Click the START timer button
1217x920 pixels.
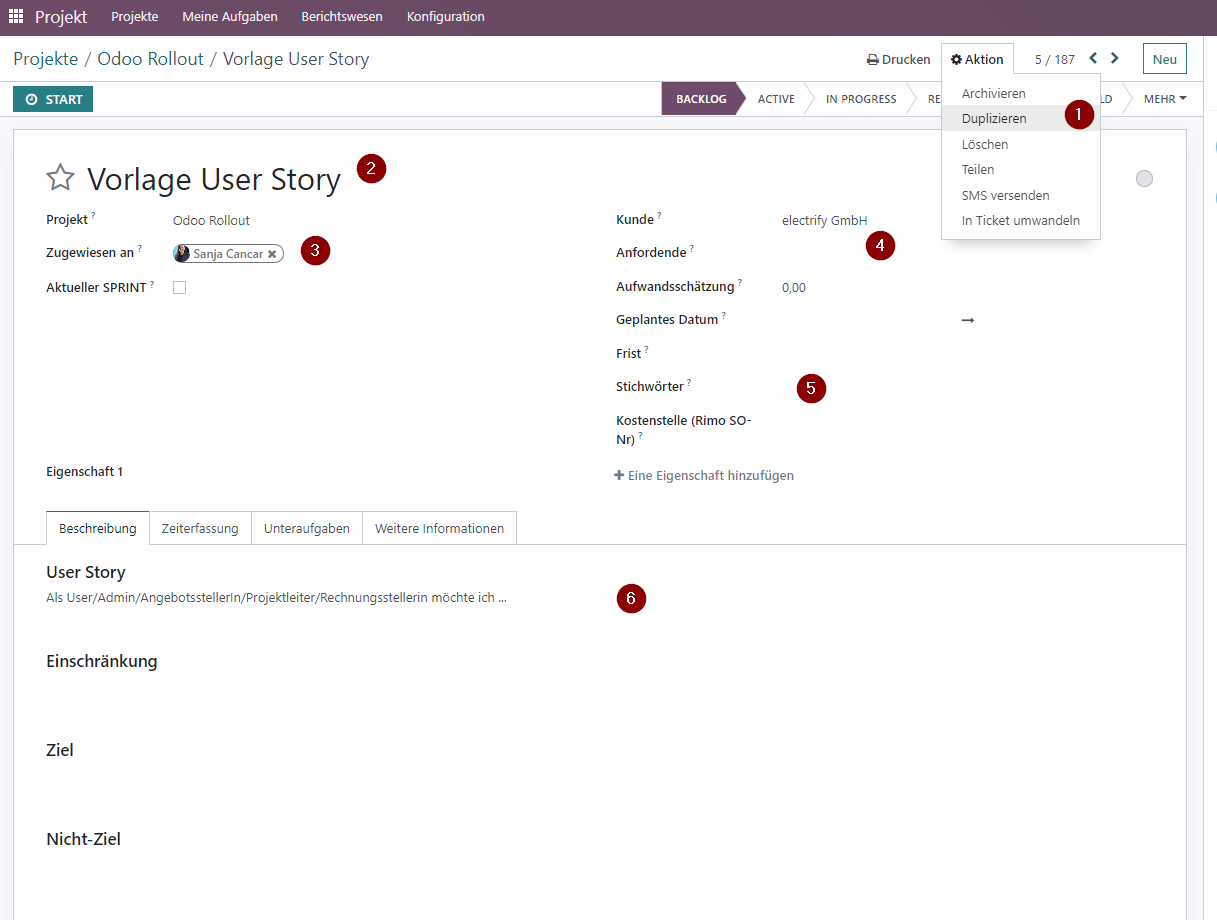click(53, 99)
